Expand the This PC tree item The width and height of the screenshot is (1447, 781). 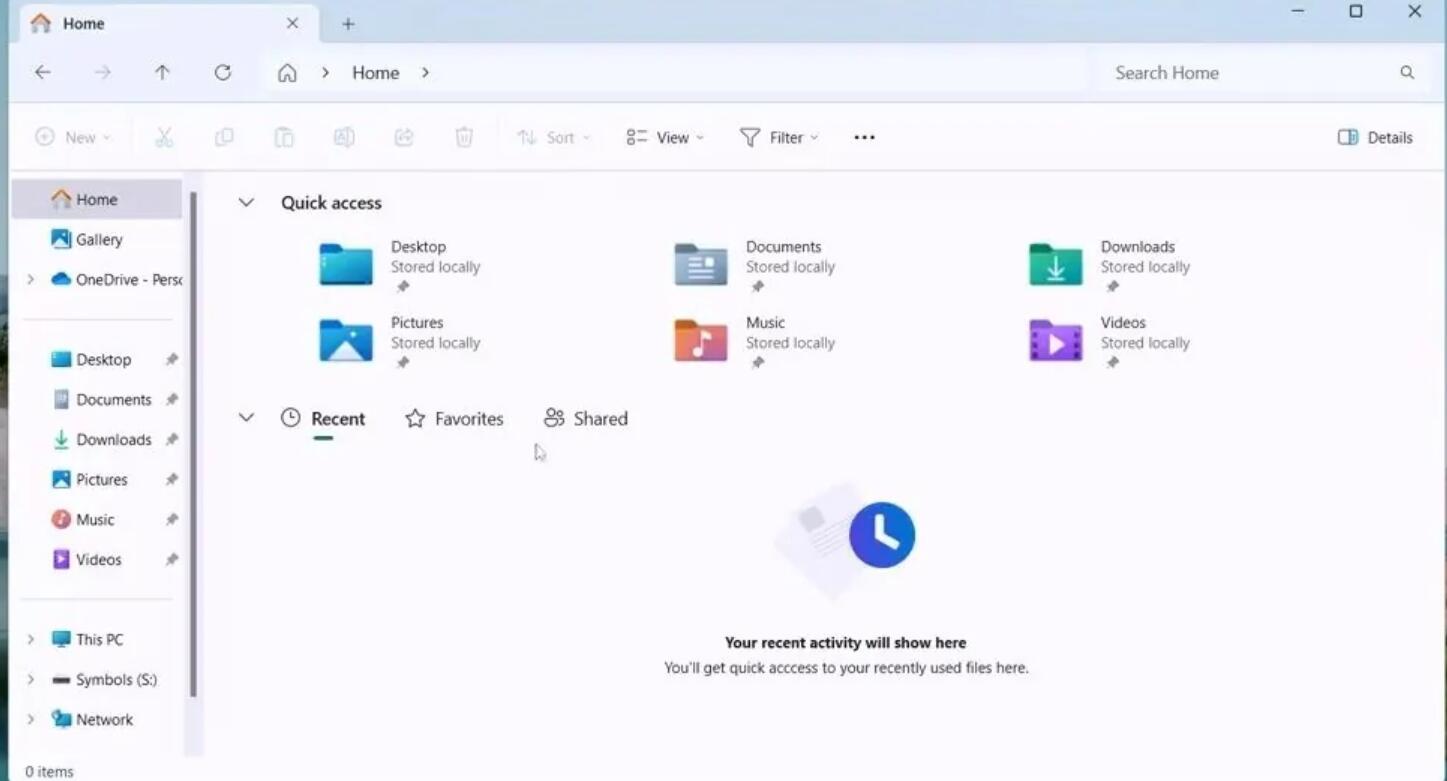(x=30, y=639)
